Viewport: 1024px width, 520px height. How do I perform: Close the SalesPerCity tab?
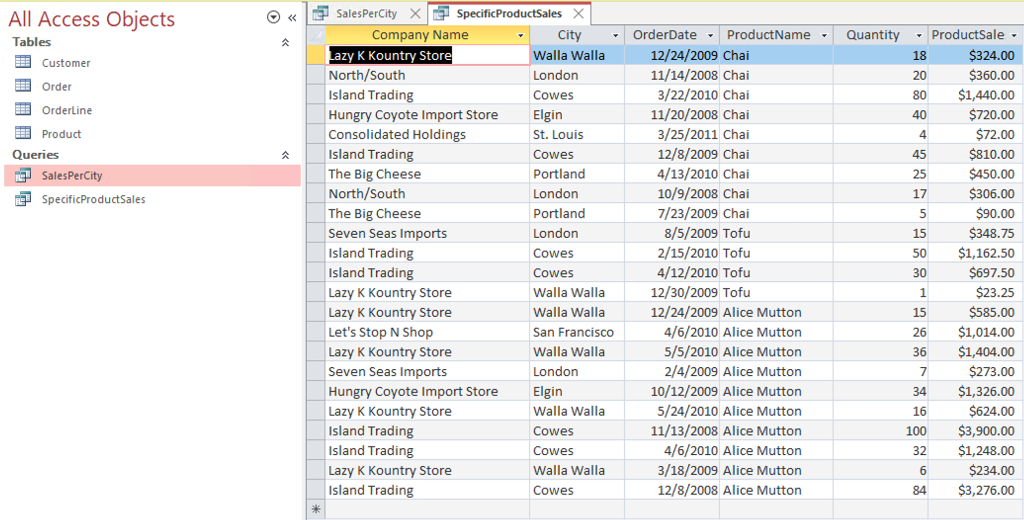pyautogui.click(x=415, y=13)
